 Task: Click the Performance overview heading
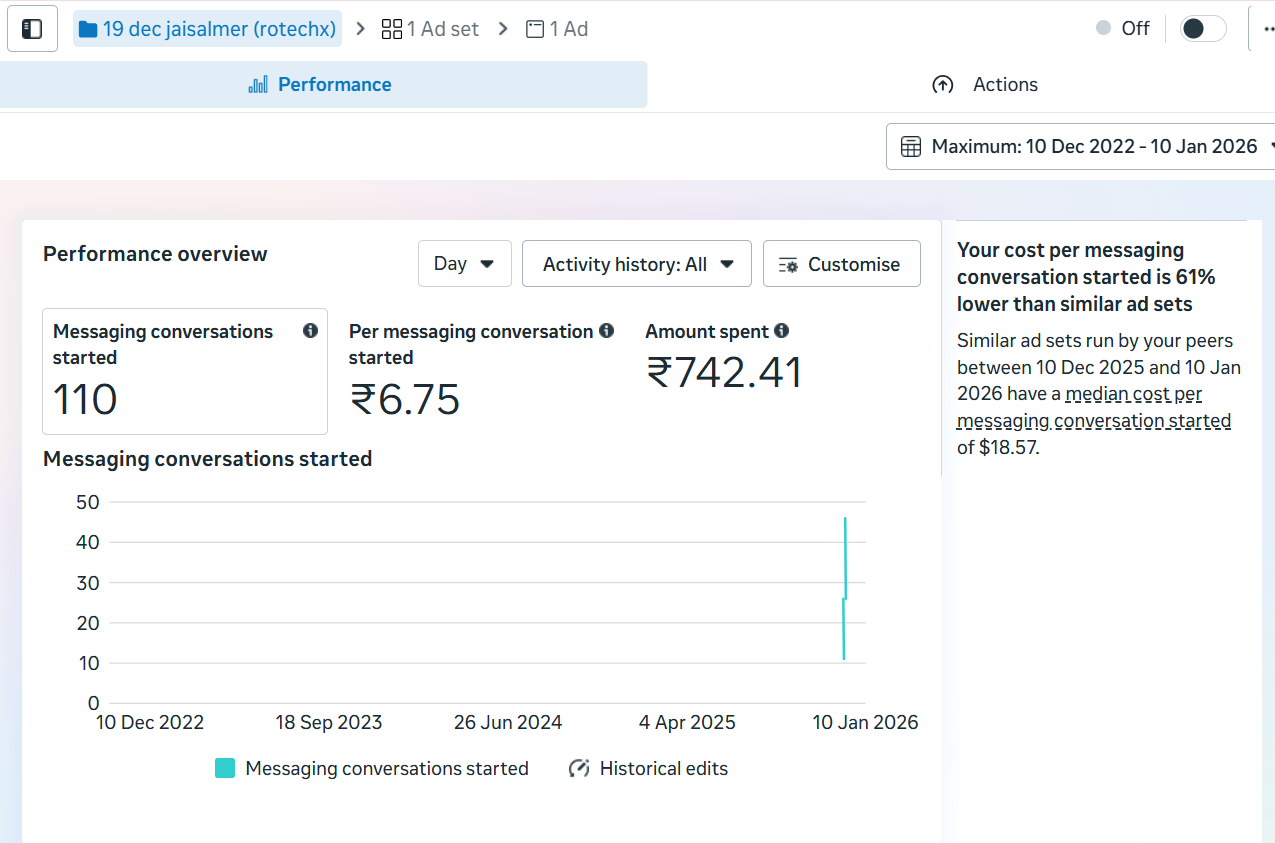tap(155, 254)
